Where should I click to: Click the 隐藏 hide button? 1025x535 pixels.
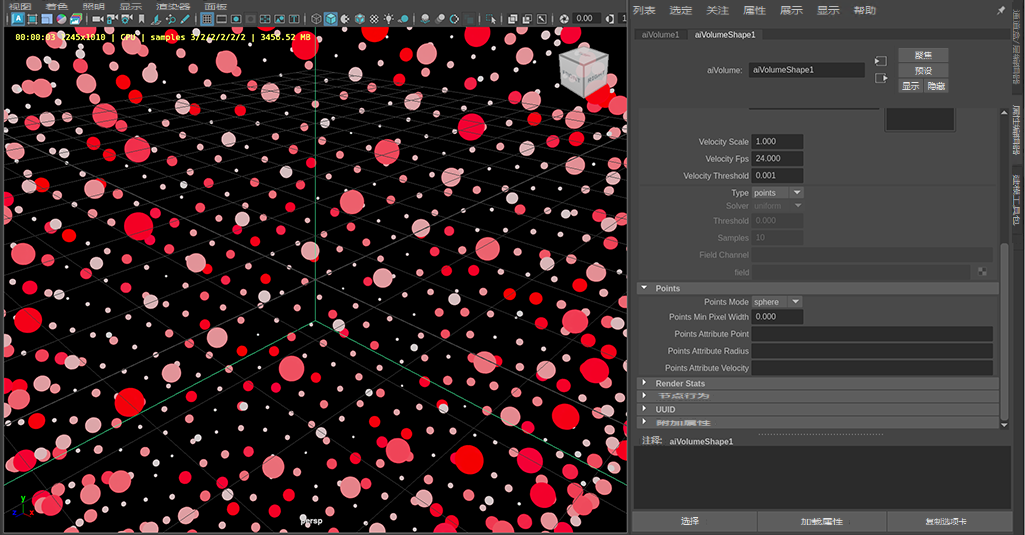click(936, 86)
